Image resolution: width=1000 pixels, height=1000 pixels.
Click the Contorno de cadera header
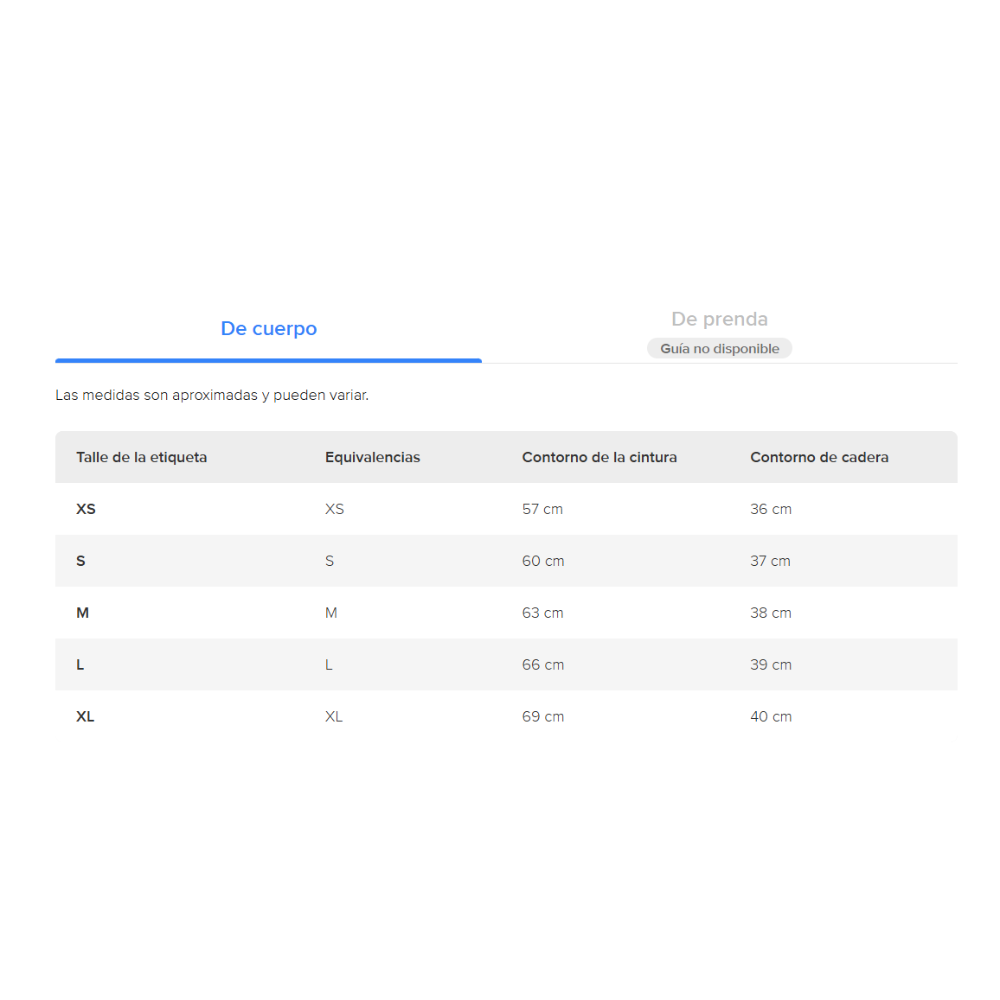coord(820,457)
